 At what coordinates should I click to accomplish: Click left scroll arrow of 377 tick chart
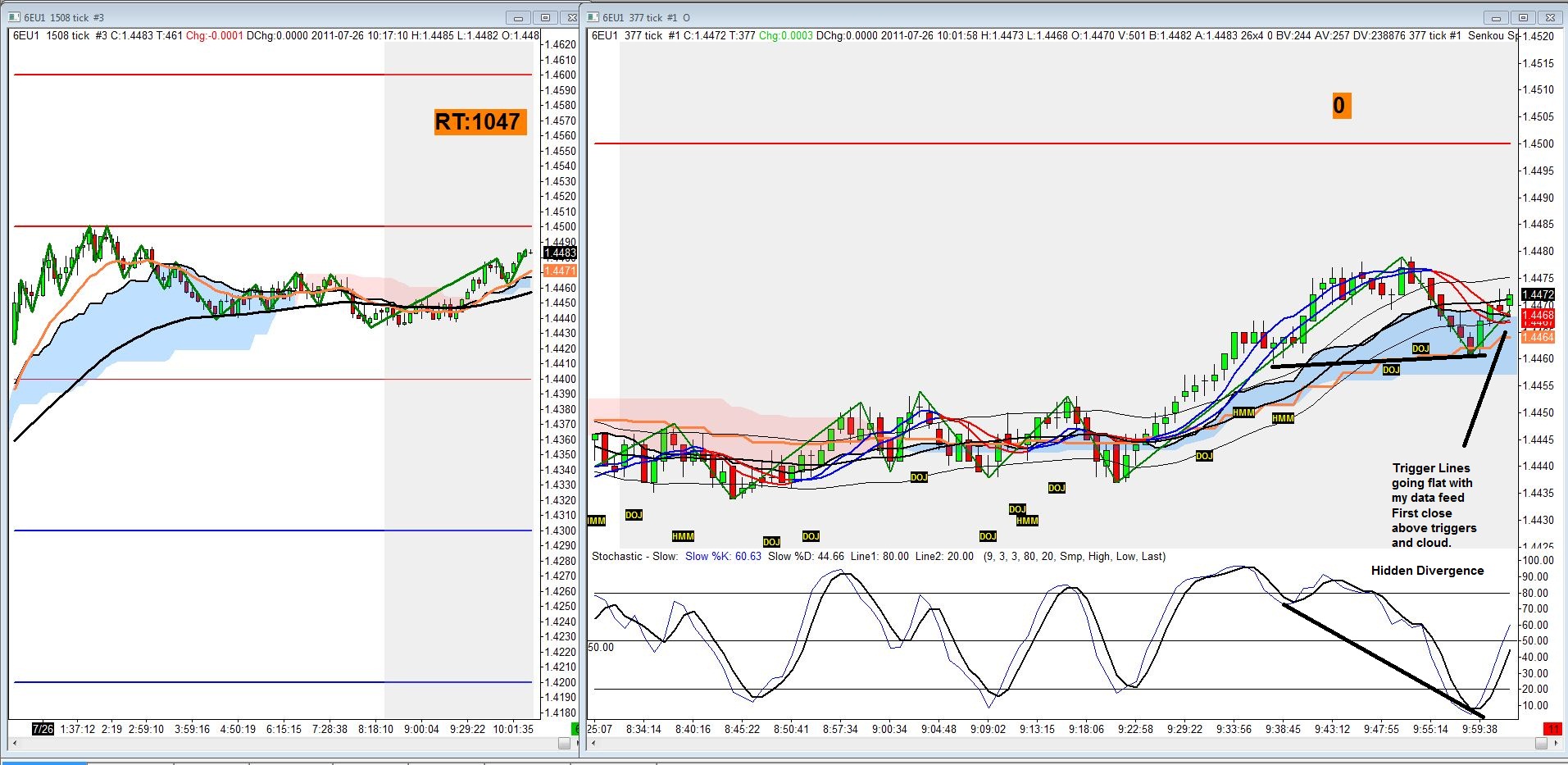593,744
